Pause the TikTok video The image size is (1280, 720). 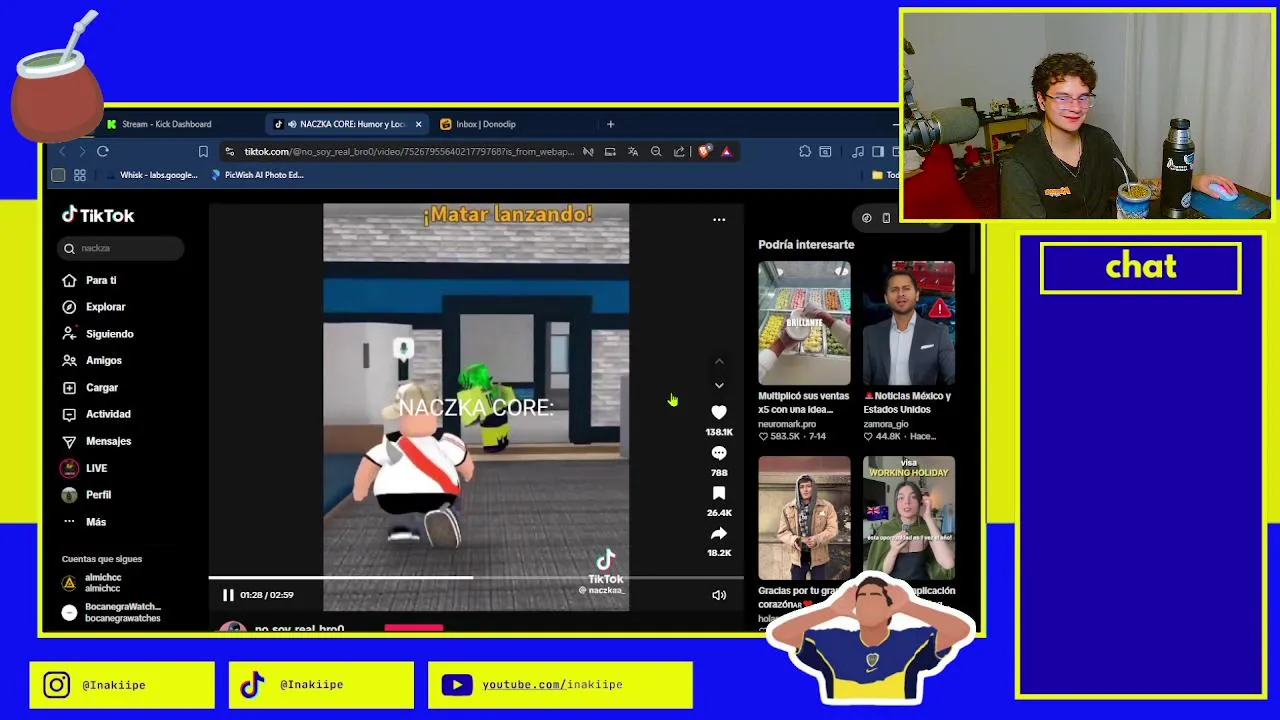coord(228,595)
